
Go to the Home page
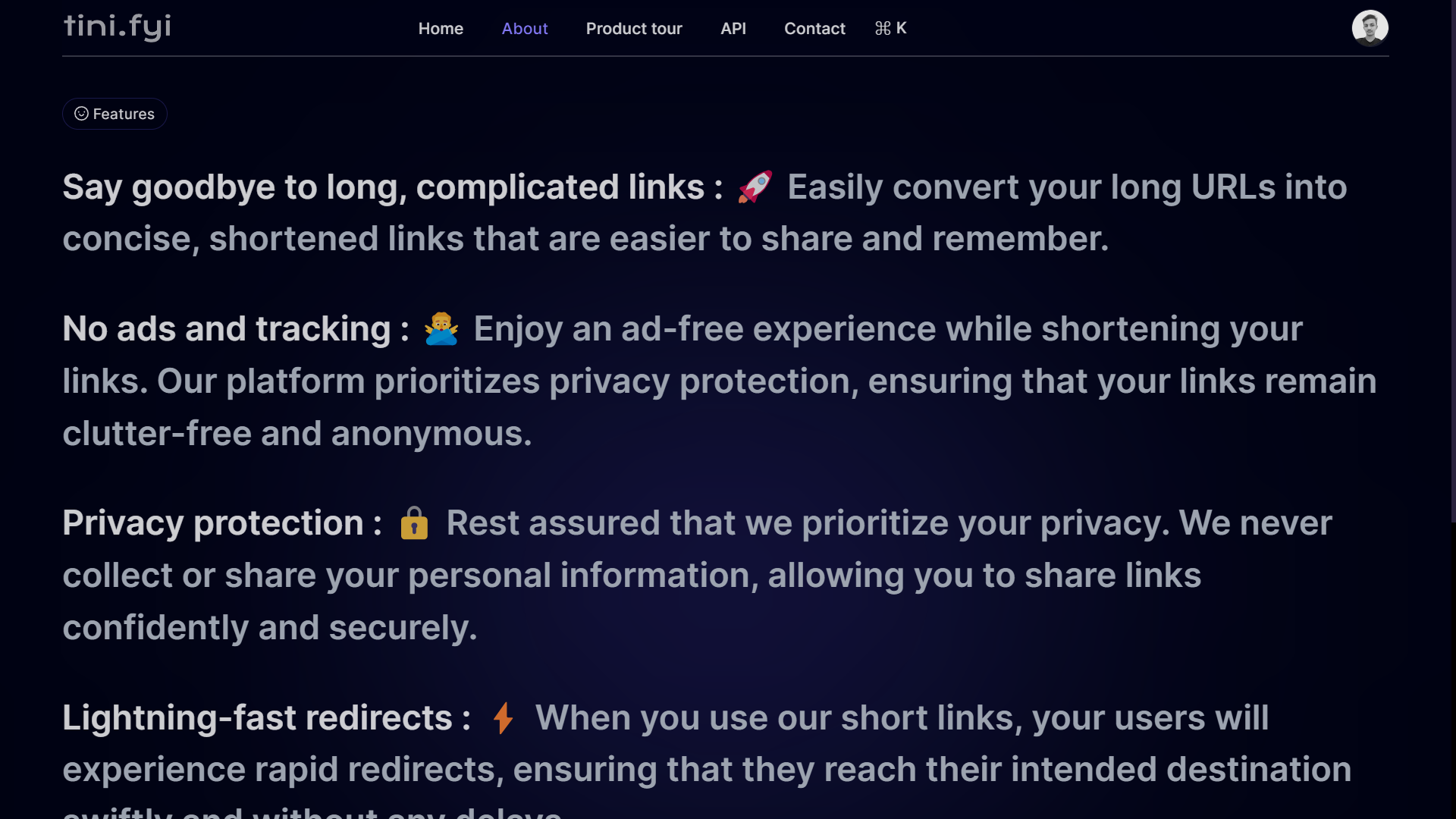point(441,29)
